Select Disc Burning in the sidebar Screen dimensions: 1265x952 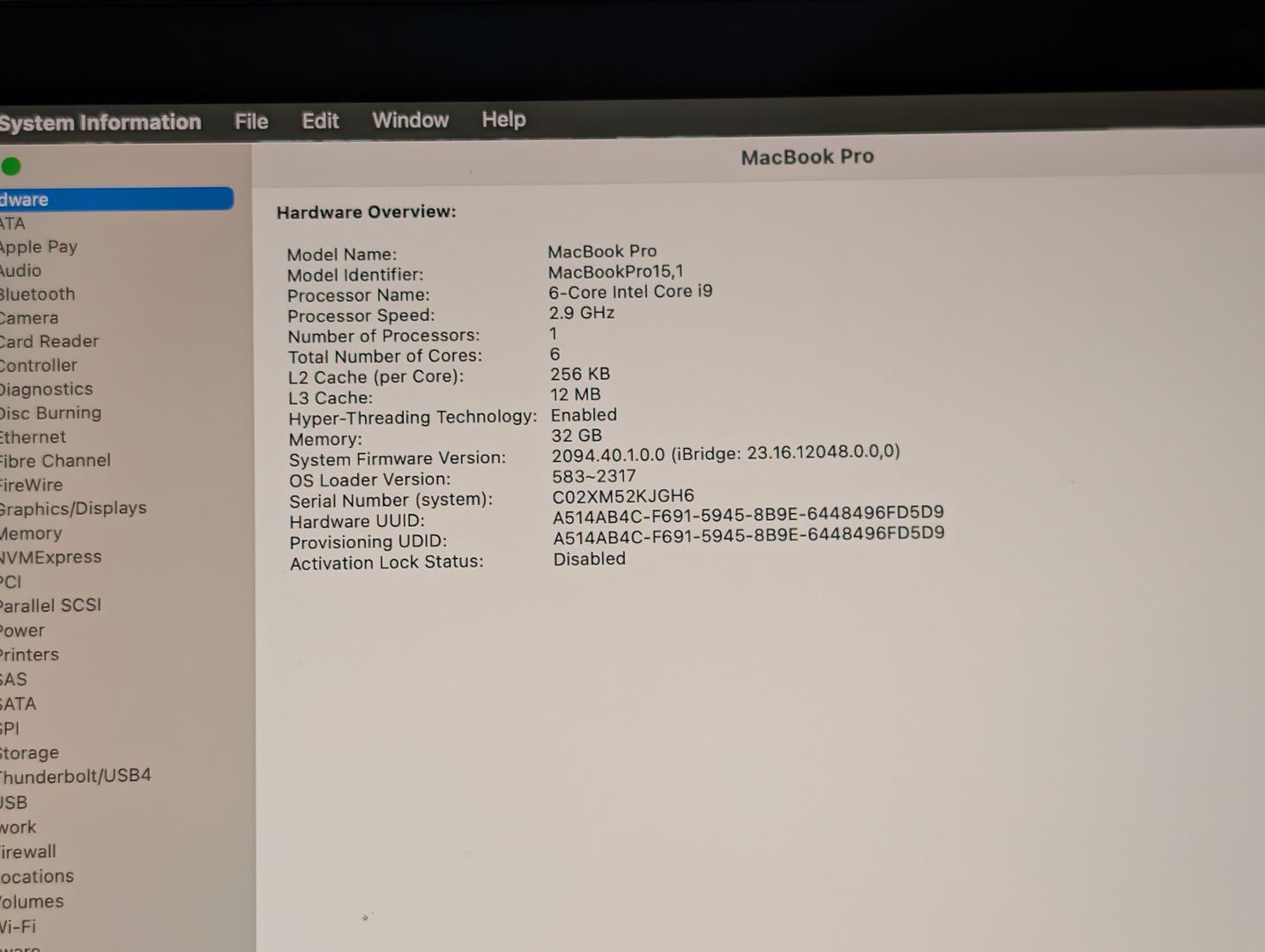point(50,413)
